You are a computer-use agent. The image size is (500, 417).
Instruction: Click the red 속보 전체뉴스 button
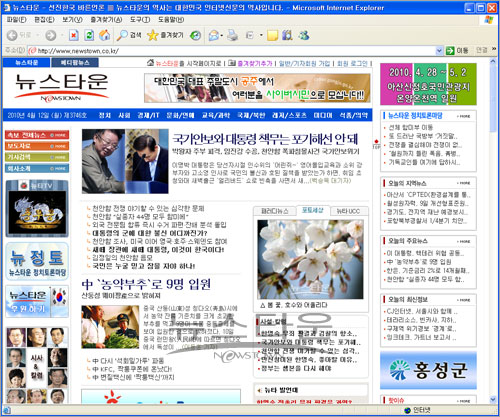37,135
